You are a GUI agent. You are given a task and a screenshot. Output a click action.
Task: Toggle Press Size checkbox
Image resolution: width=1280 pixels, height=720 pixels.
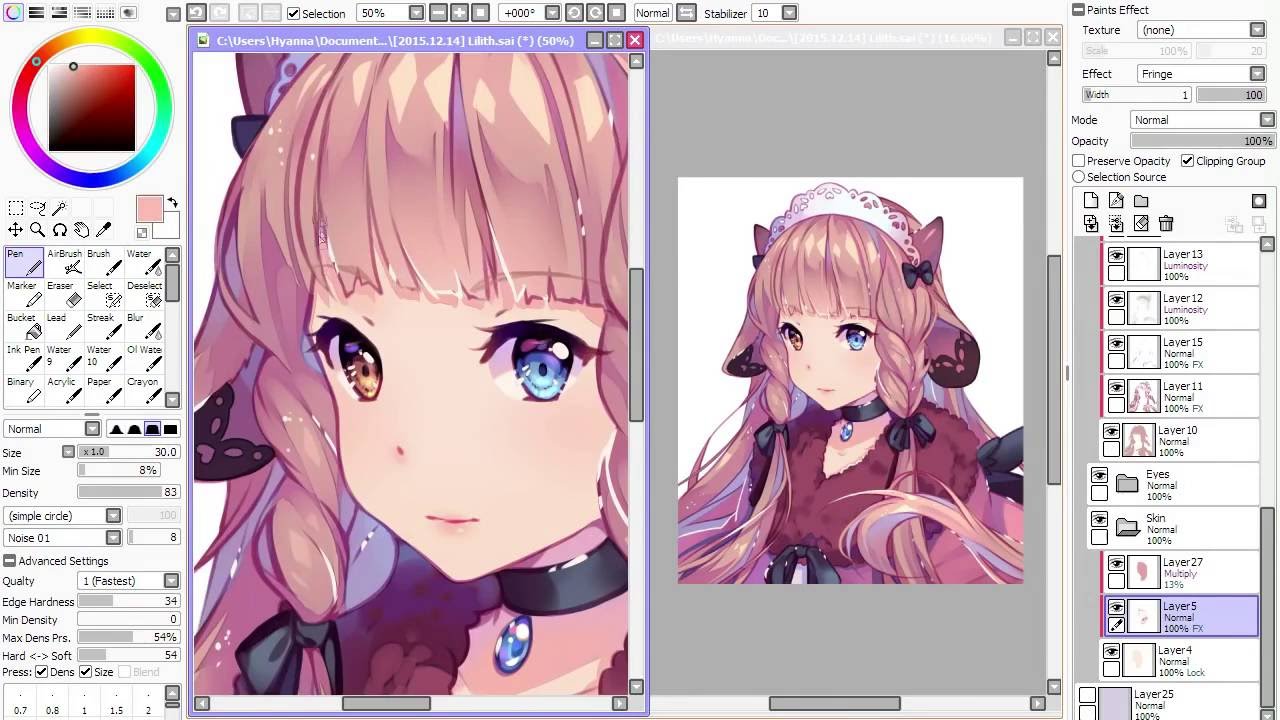coord(85,672)
